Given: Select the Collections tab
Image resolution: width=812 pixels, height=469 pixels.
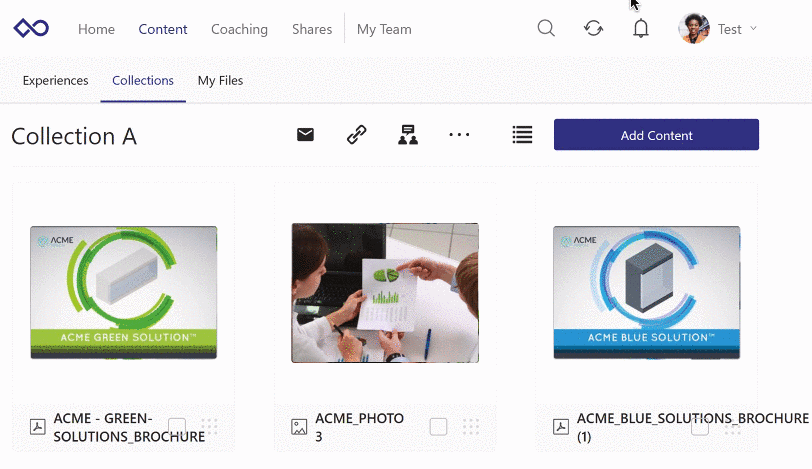Looking at the screenshot, I should click(x=143, y=81).
